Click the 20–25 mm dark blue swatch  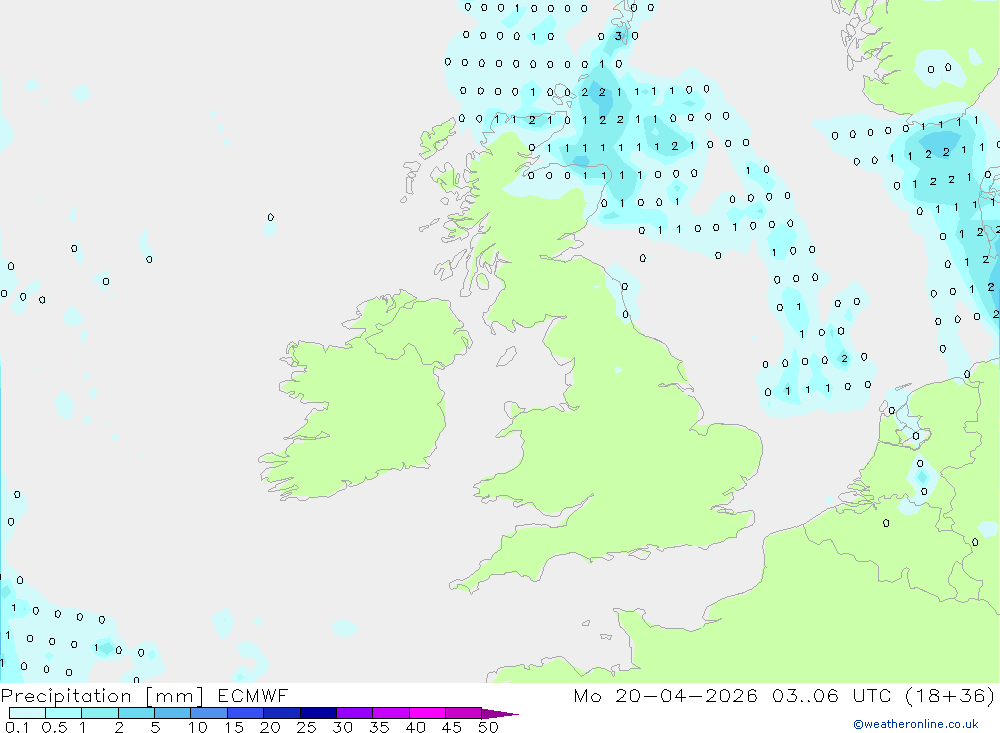coord(282,713)
